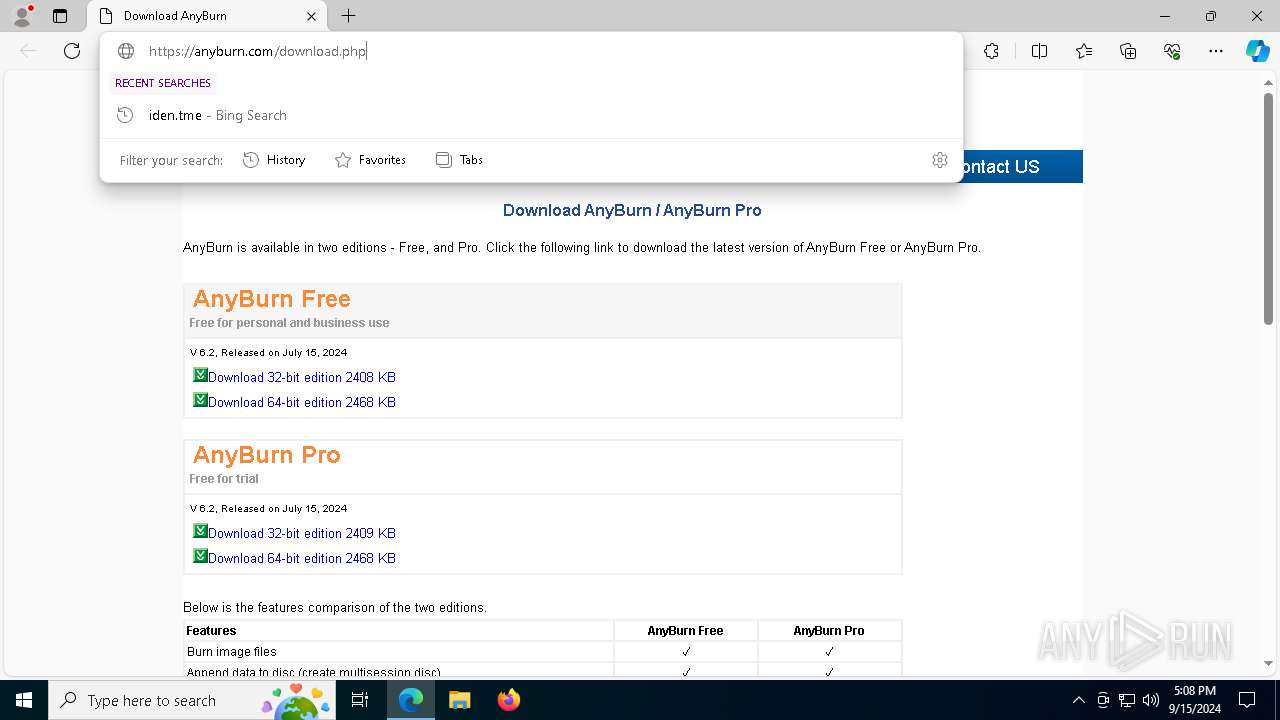Open the Windows Start menu

click(x=24, y=700)
